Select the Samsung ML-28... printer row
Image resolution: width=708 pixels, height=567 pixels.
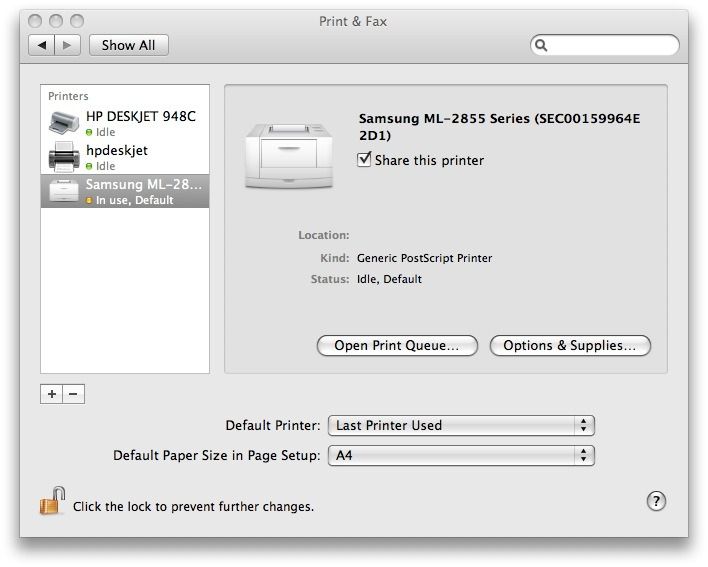click(x=125, y=191)
